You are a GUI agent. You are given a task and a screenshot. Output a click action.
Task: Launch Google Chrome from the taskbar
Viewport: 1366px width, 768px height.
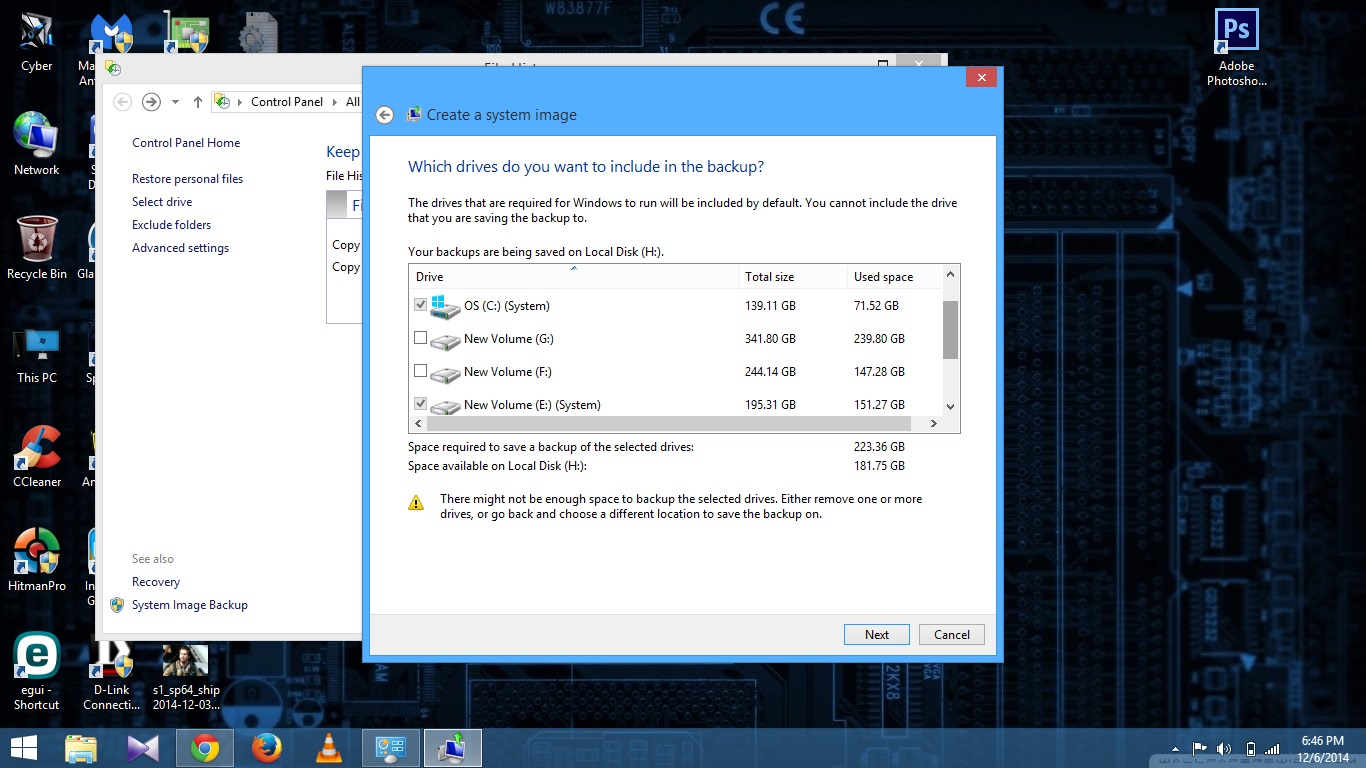click(x=205, y=748)
